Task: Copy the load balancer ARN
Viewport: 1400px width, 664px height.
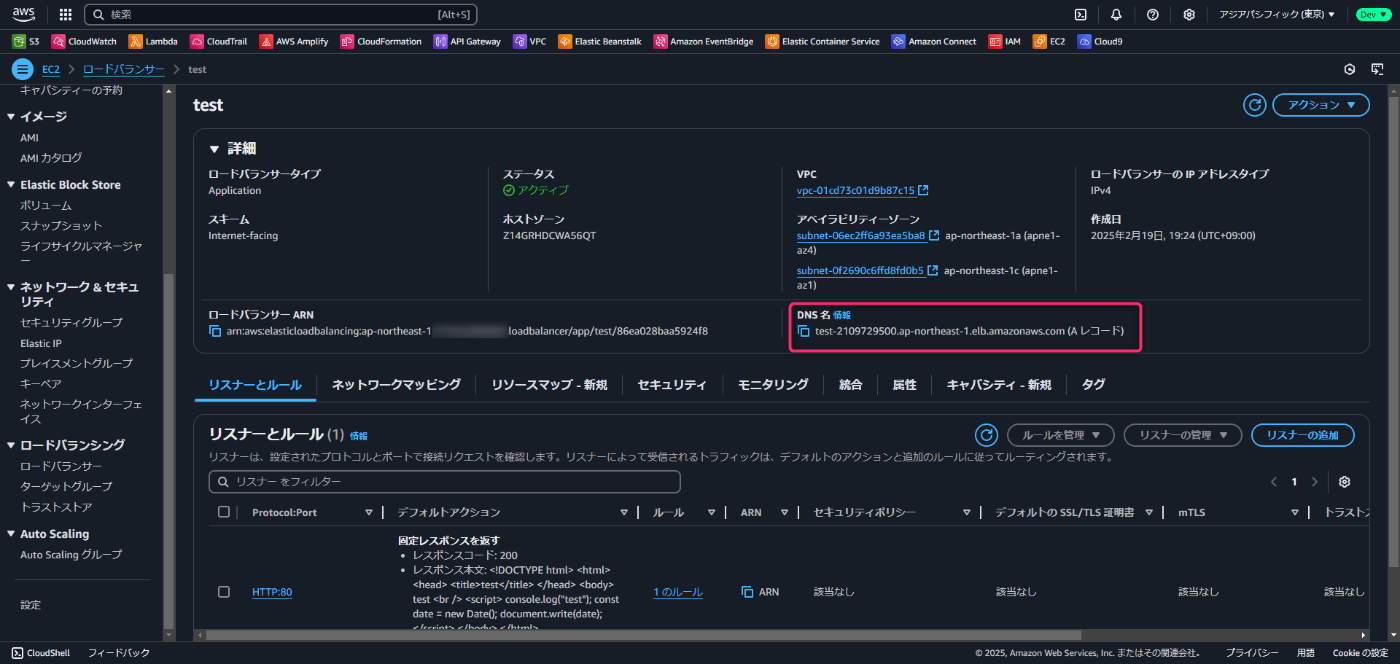Action: tap(214, 331)
